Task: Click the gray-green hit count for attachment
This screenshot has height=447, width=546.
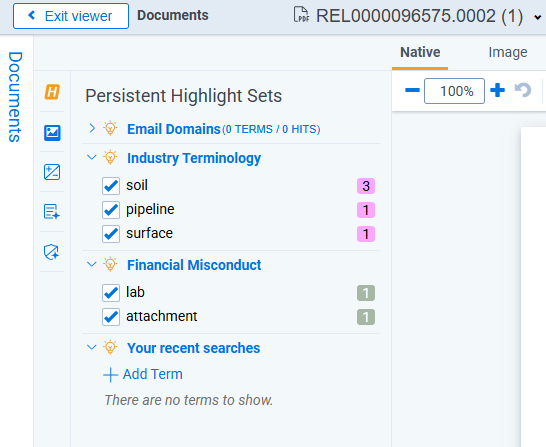Action: (x=366, y=317)
